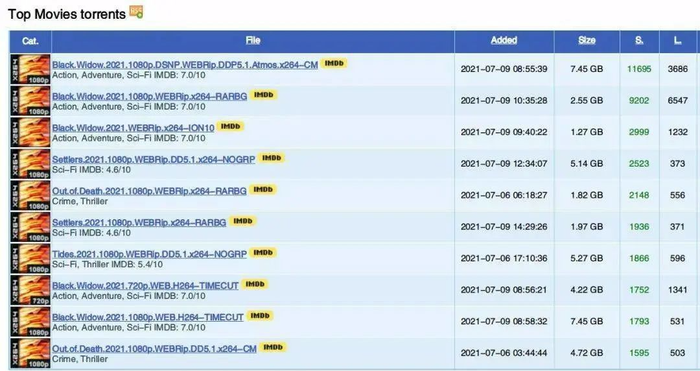Click category thumbnail of Out.of.Death DD5.1 CM row
Image resolution: width=700 pixels, height=371 pixels.
click(30, 353)
